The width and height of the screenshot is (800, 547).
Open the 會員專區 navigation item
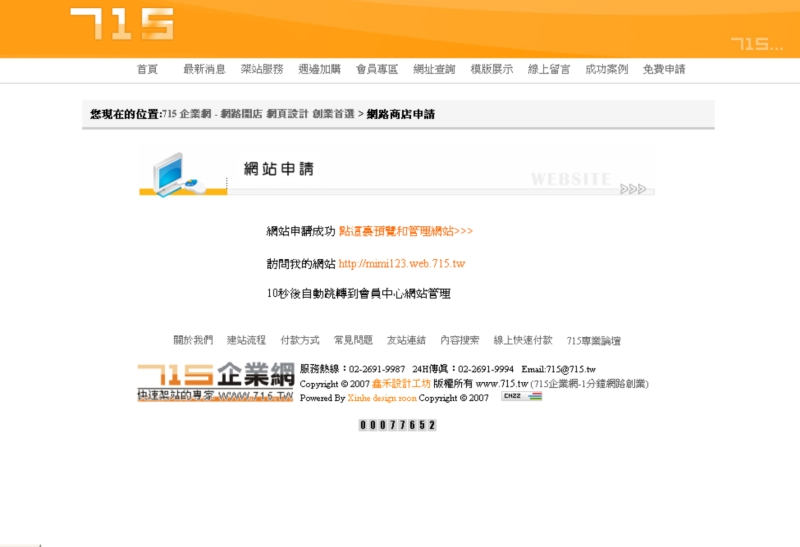pos(376,70)
